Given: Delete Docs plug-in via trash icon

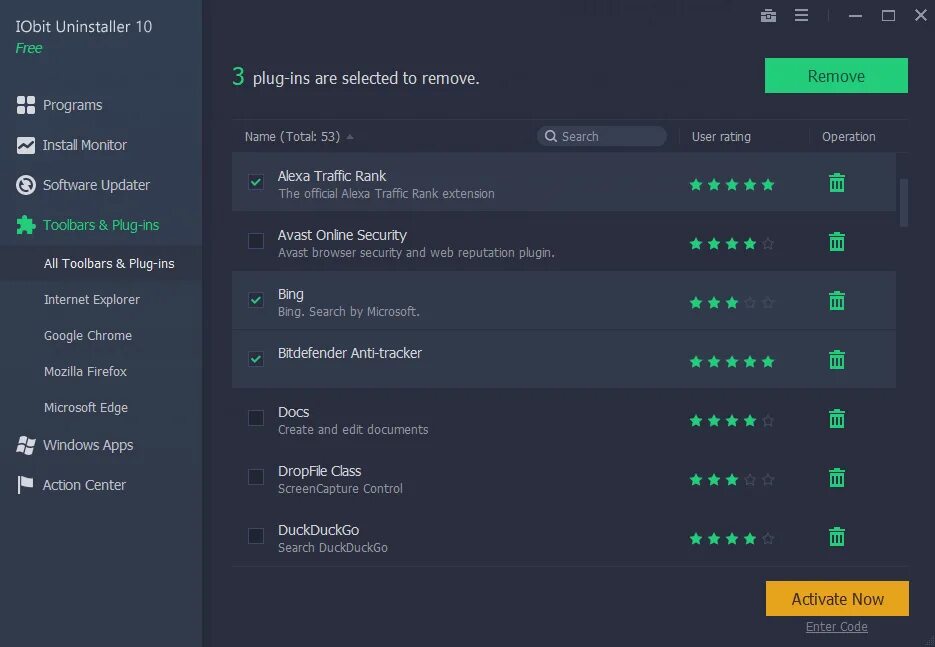Looking at the screenshot, I should point(837,419).
